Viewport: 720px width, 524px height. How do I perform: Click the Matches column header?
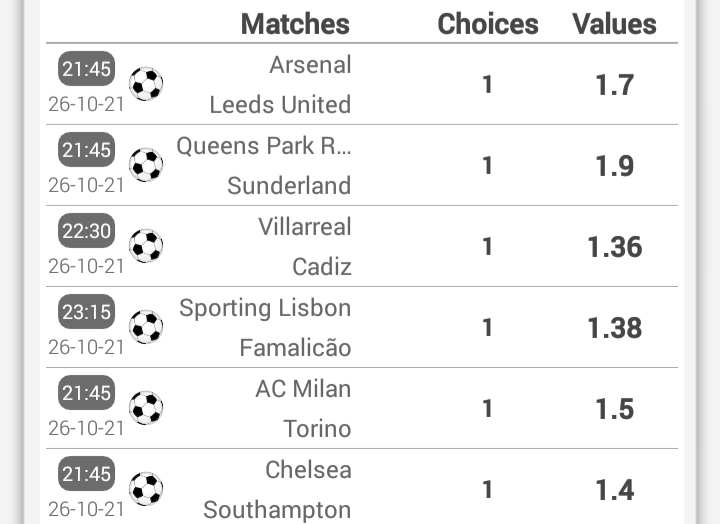tap(295, 24)
